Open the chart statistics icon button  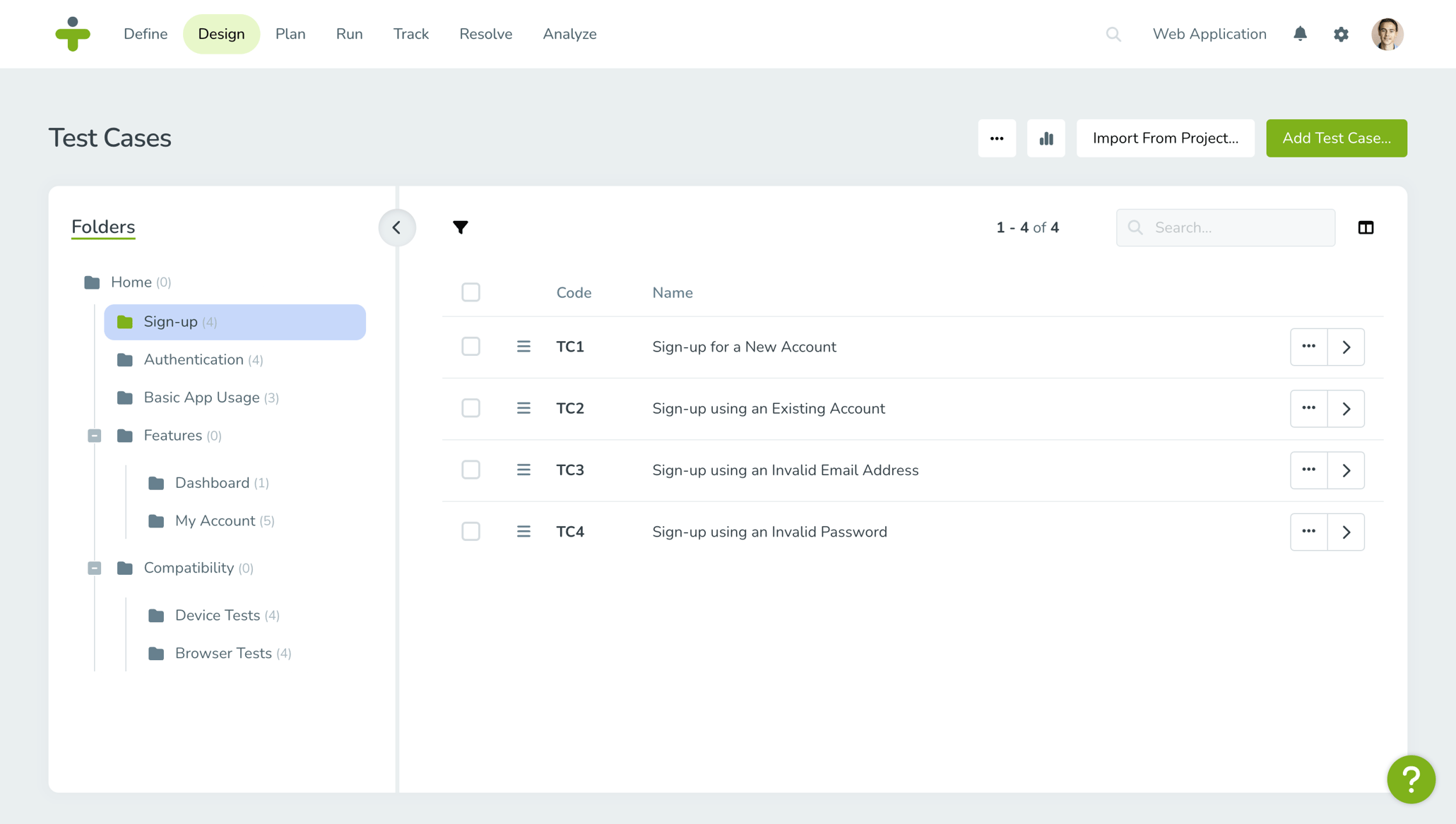pos(1046,138)
